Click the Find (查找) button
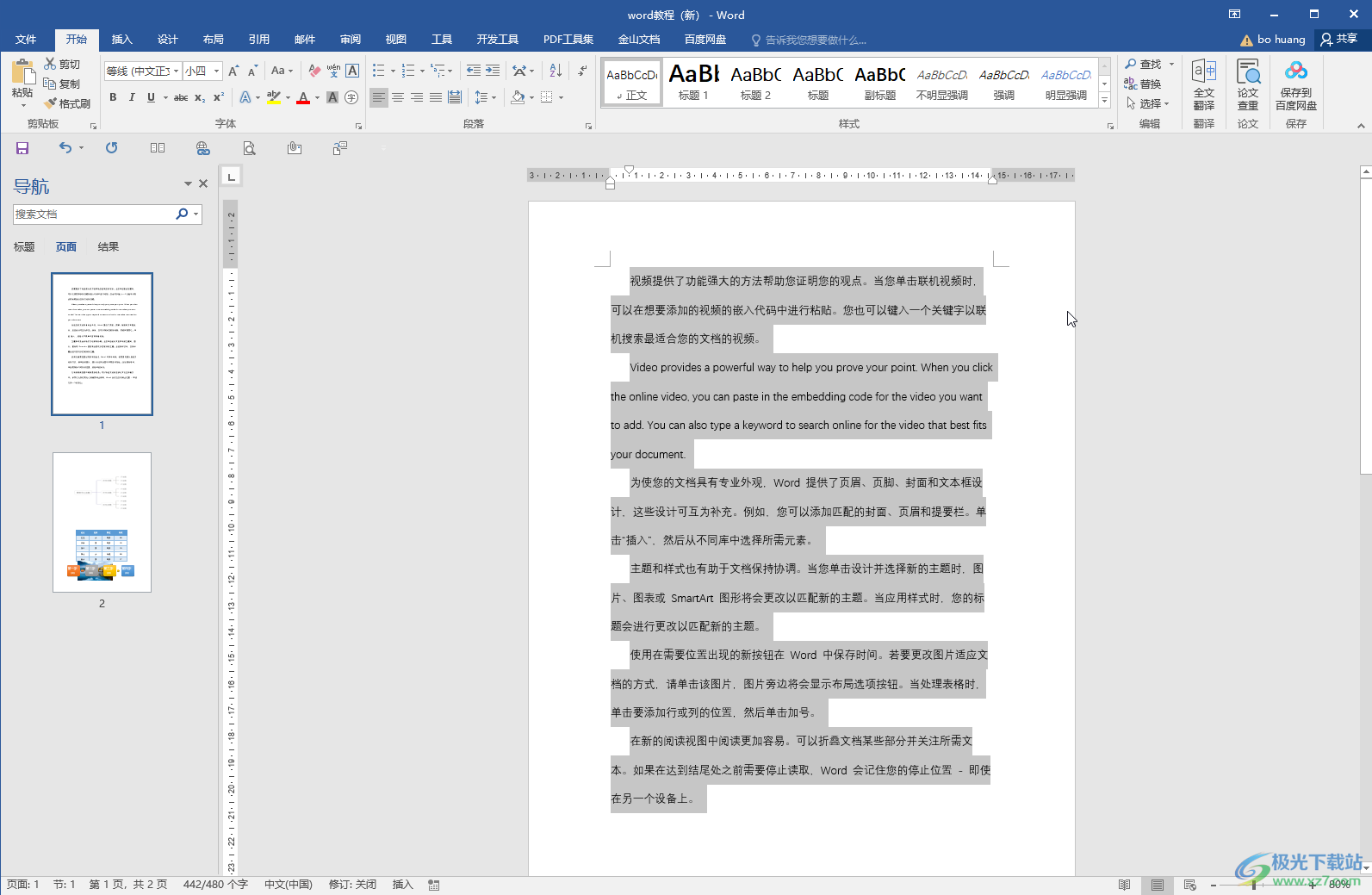1372x895 pixels. click(x=1144, y=64)
